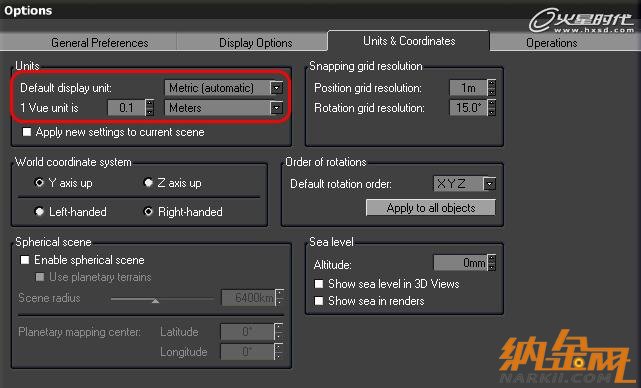Go to the Operations tab
Image resolution: width=641 pixels, height=388 pixels.
pos(551,43)
